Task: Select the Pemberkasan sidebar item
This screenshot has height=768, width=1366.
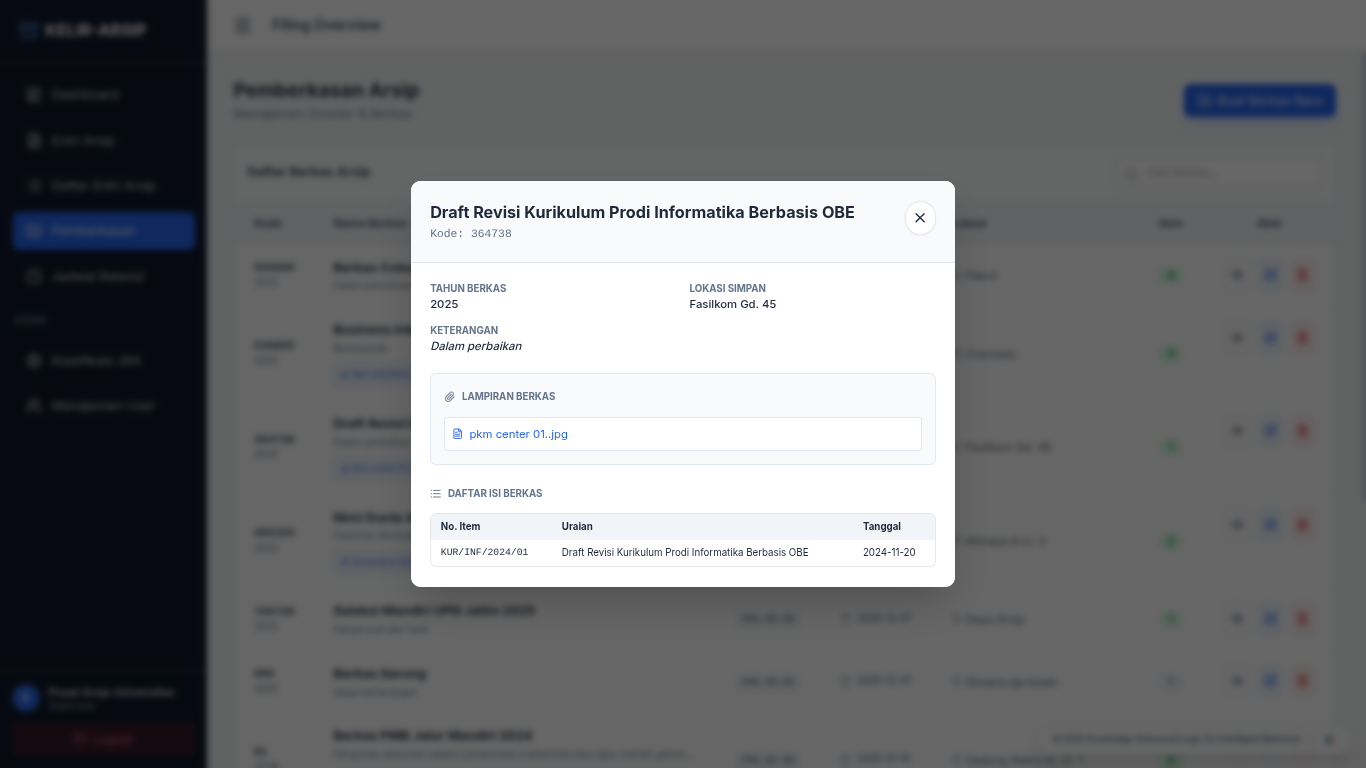Action: coord(93,231)
